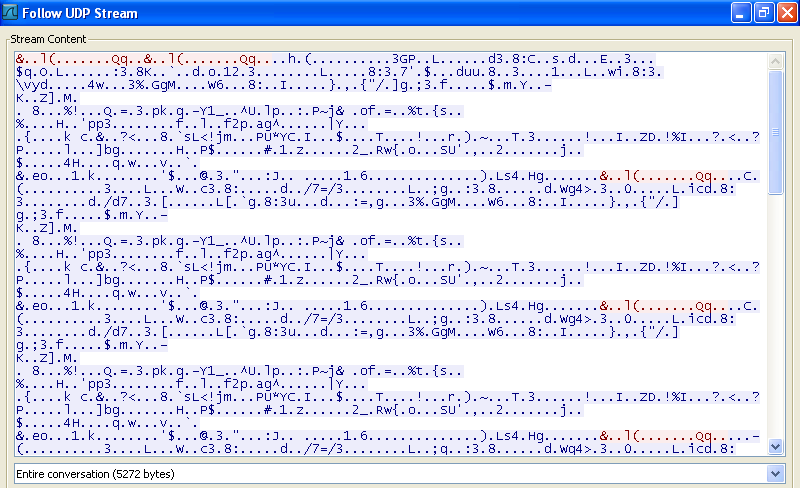Click the scroll down arrow of stream content
Viewport: 800px width, 488px height.
pyautogui.click(x=776, y=447)
